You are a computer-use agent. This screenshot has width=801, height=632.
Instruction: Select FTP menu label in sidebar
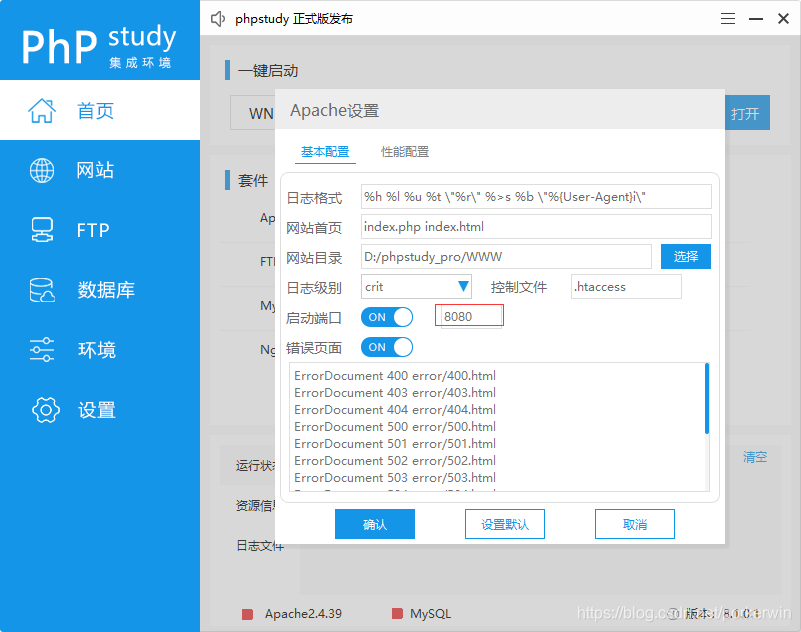point(93,230)
